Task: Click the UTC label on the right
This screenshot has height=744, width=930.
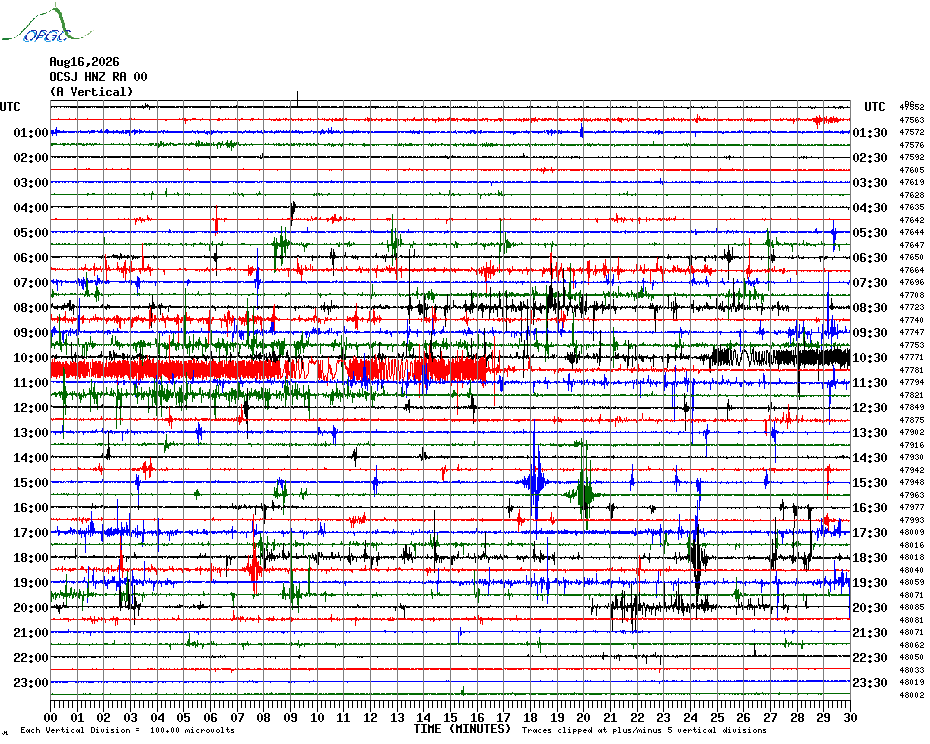Action: (x=875, y=107)
